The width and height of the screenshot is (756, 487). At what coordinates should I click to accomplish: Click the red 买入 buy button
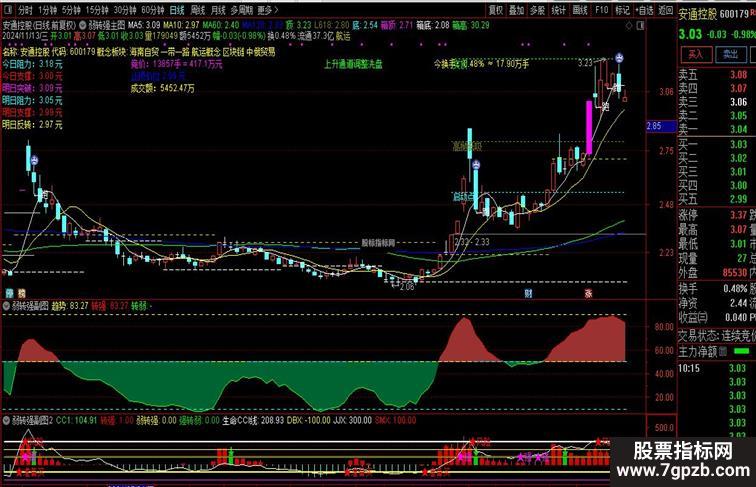pos(695,54)
